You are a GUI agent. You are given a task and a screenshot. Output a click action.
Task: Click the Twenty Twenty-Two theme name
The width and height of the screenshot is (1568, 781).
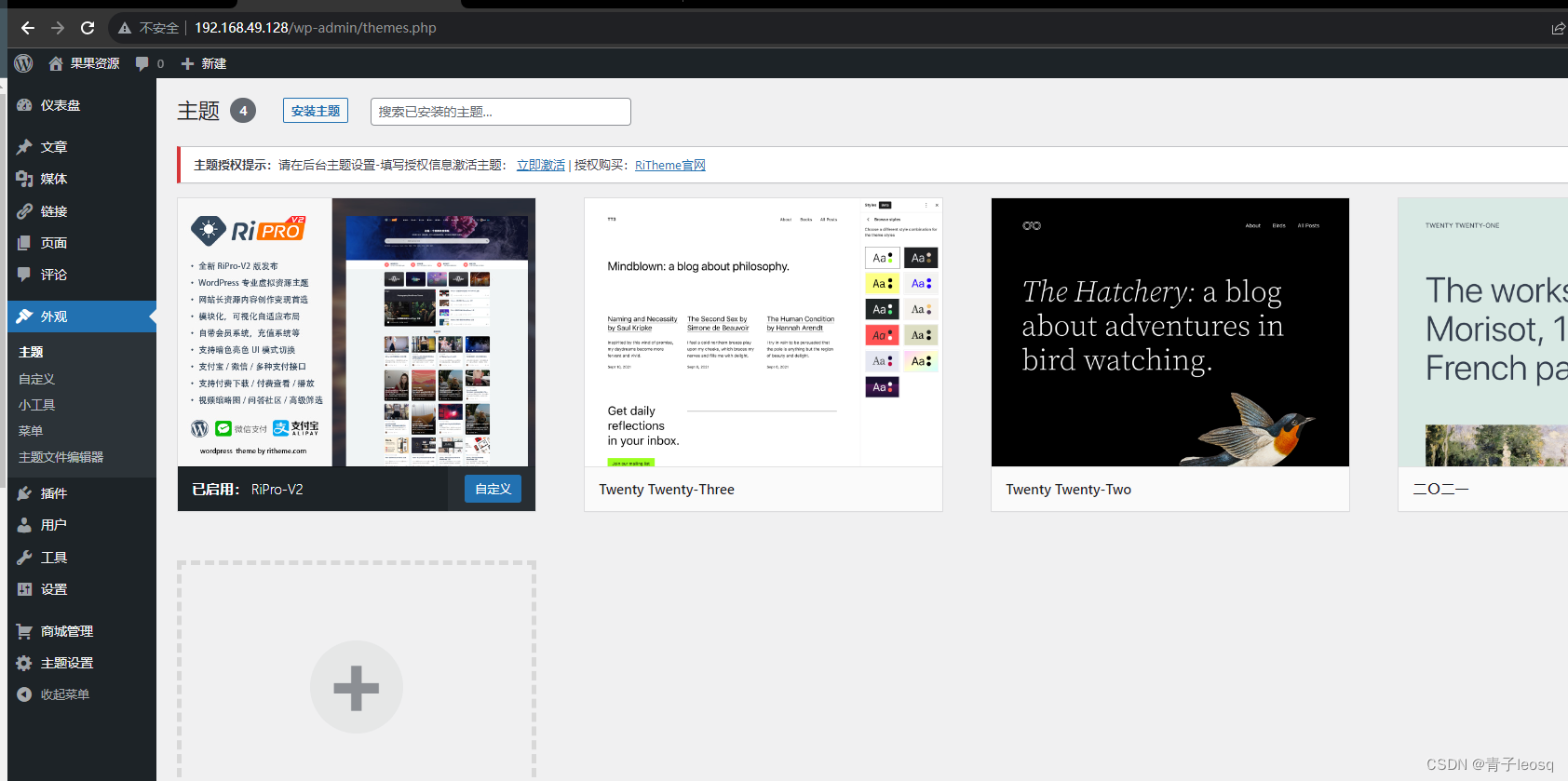1069,490
